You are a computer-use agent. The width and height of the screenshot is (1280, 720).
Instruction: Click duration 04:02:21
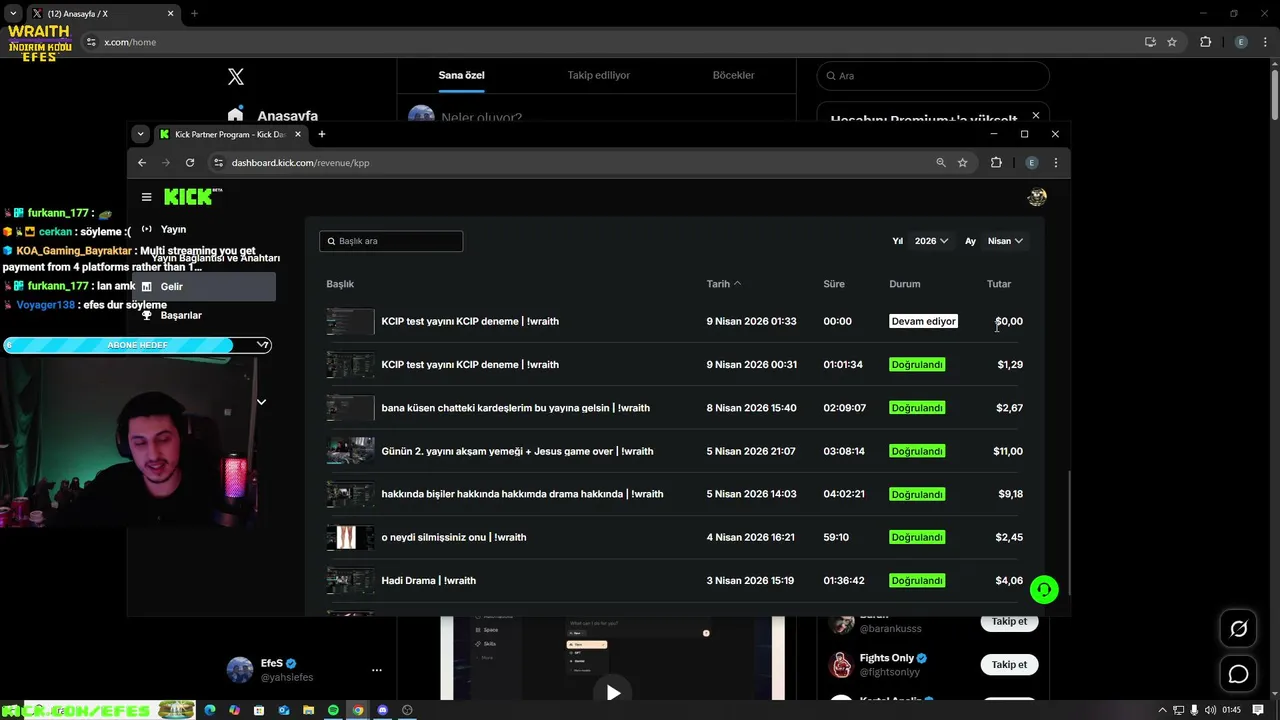[844, 494]
